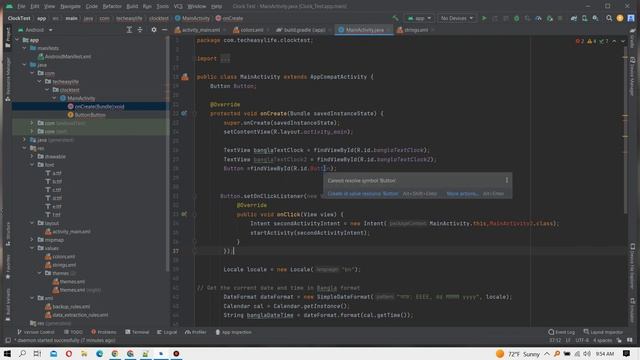The height and width of the screenshot is (360, 640).
Task: Click the notification center icon in tray
Action: point(627,353)
